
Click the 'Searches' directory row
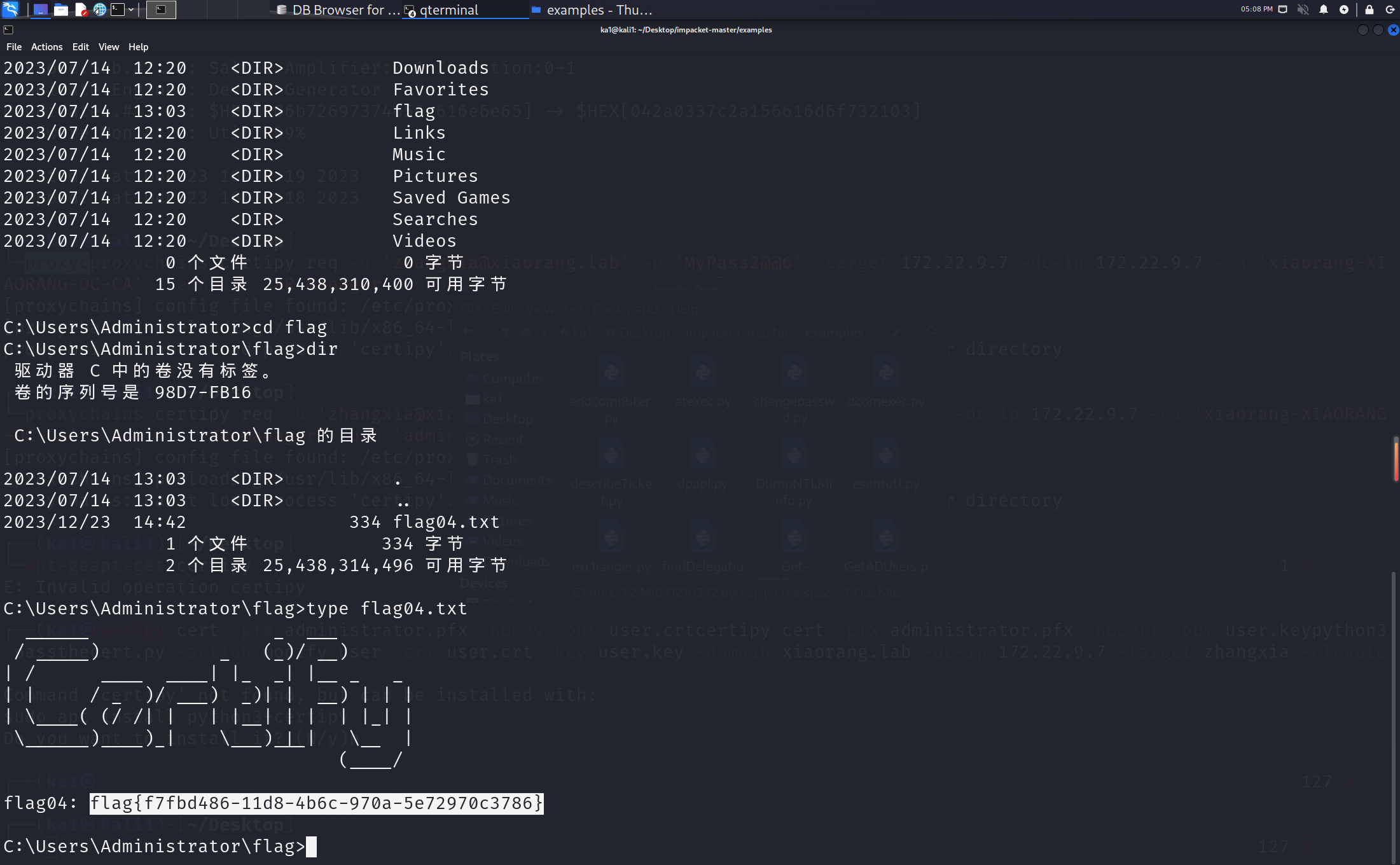coord(241,219)
